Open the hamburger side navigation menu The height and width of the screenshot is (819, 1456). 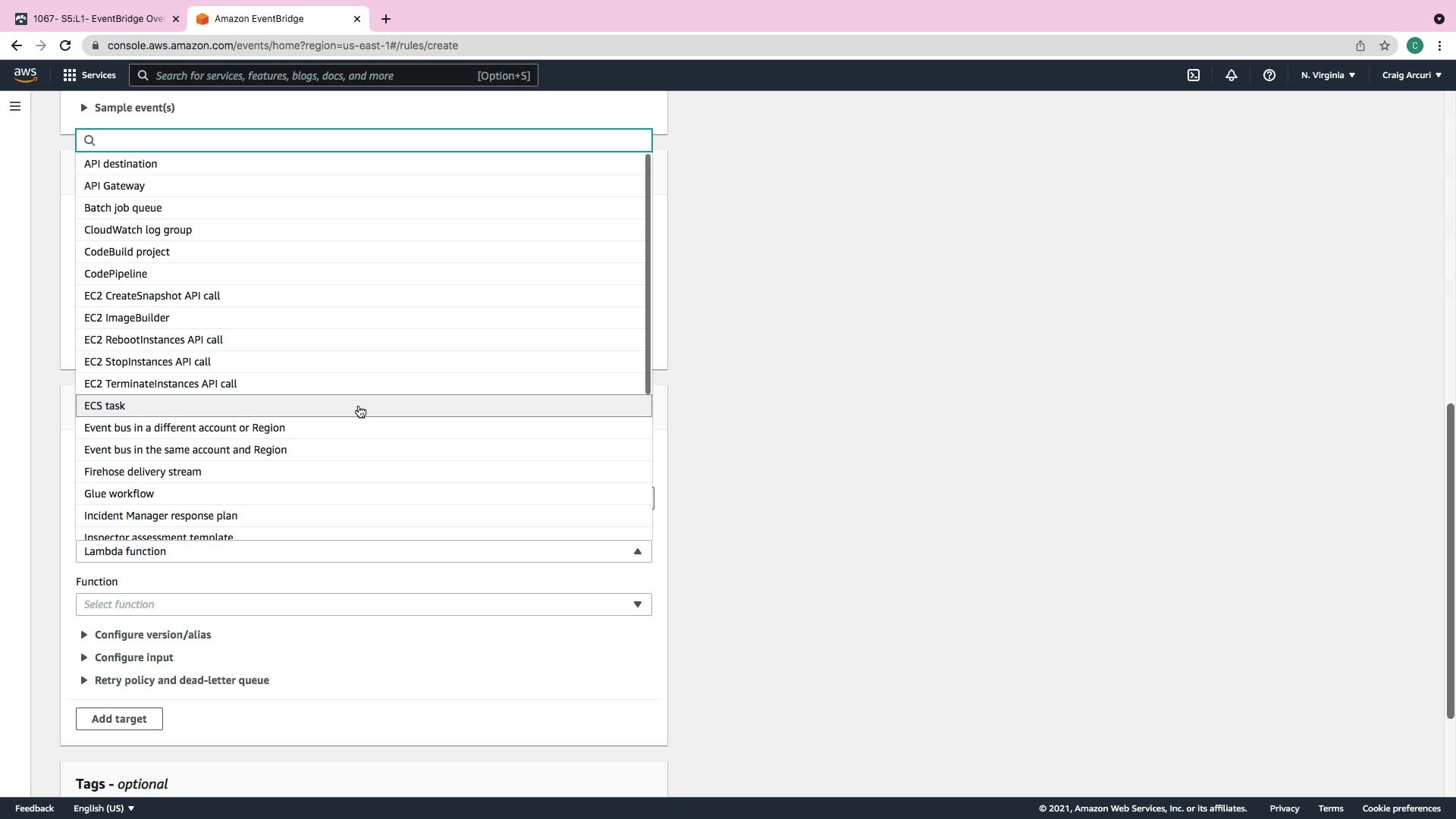click(15, 106)
